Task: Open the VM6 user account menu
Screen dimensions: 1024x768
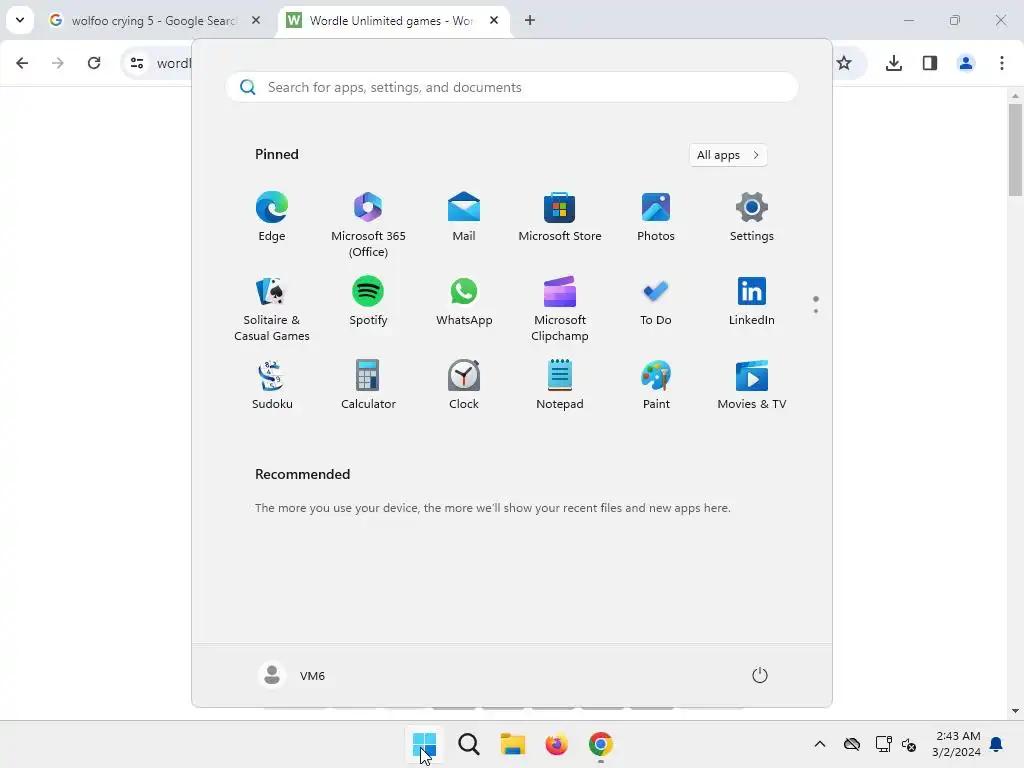Action: 292,675
